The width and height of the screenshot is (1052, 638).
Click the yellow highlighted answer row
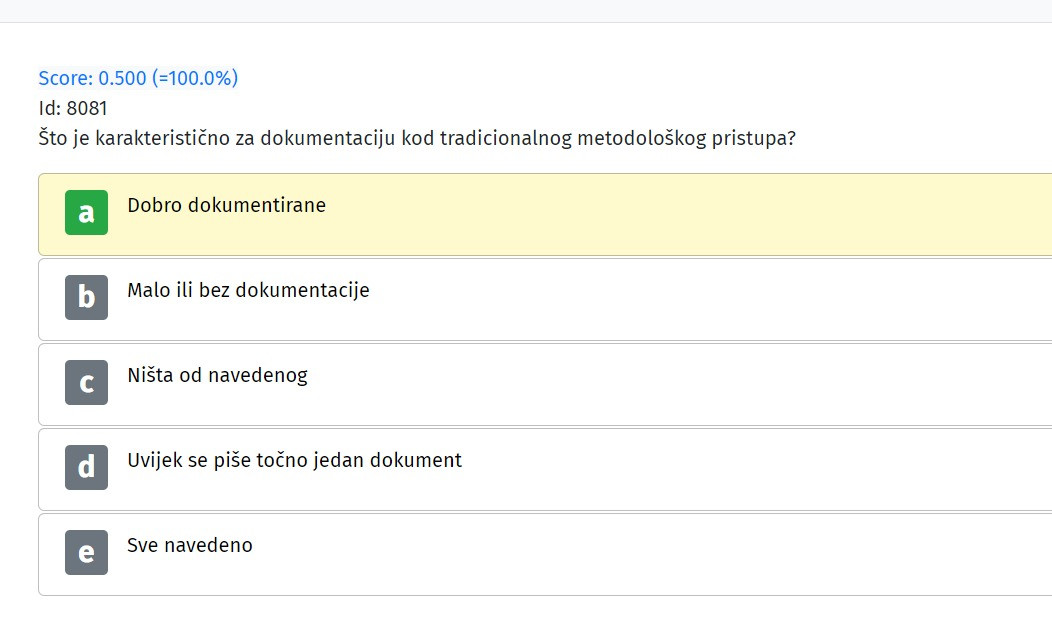click(x=545, y=214)
